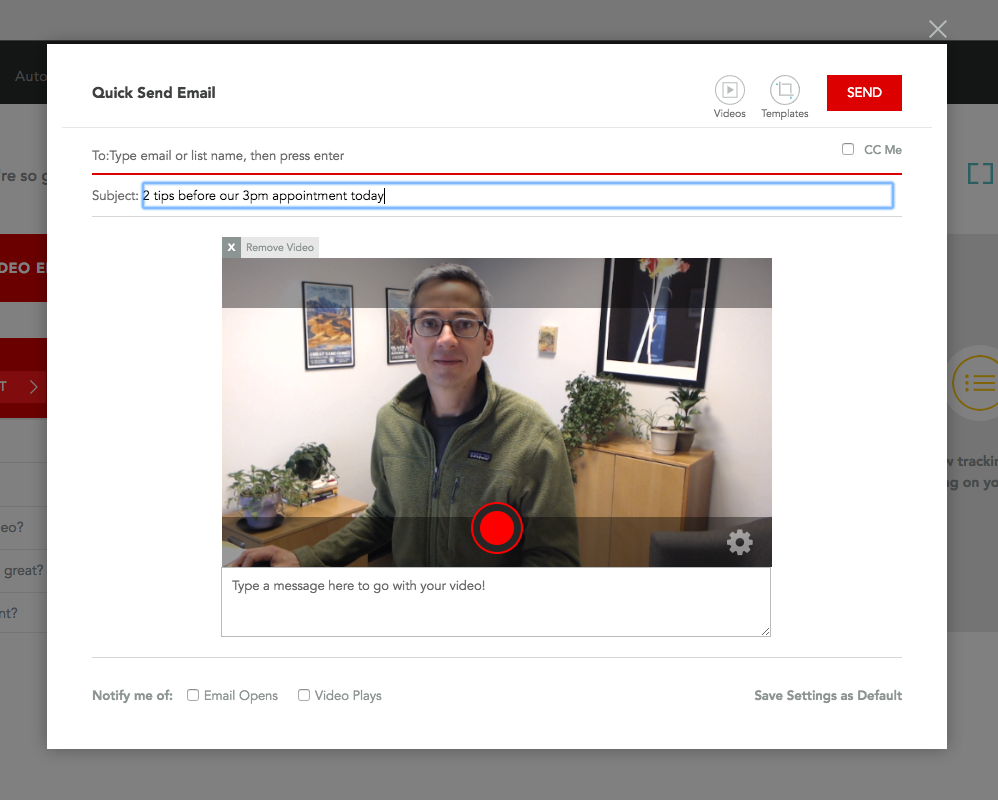Tick the CC Me checkbox
Viewport: 998px width, 800px height.
(848, 149)
